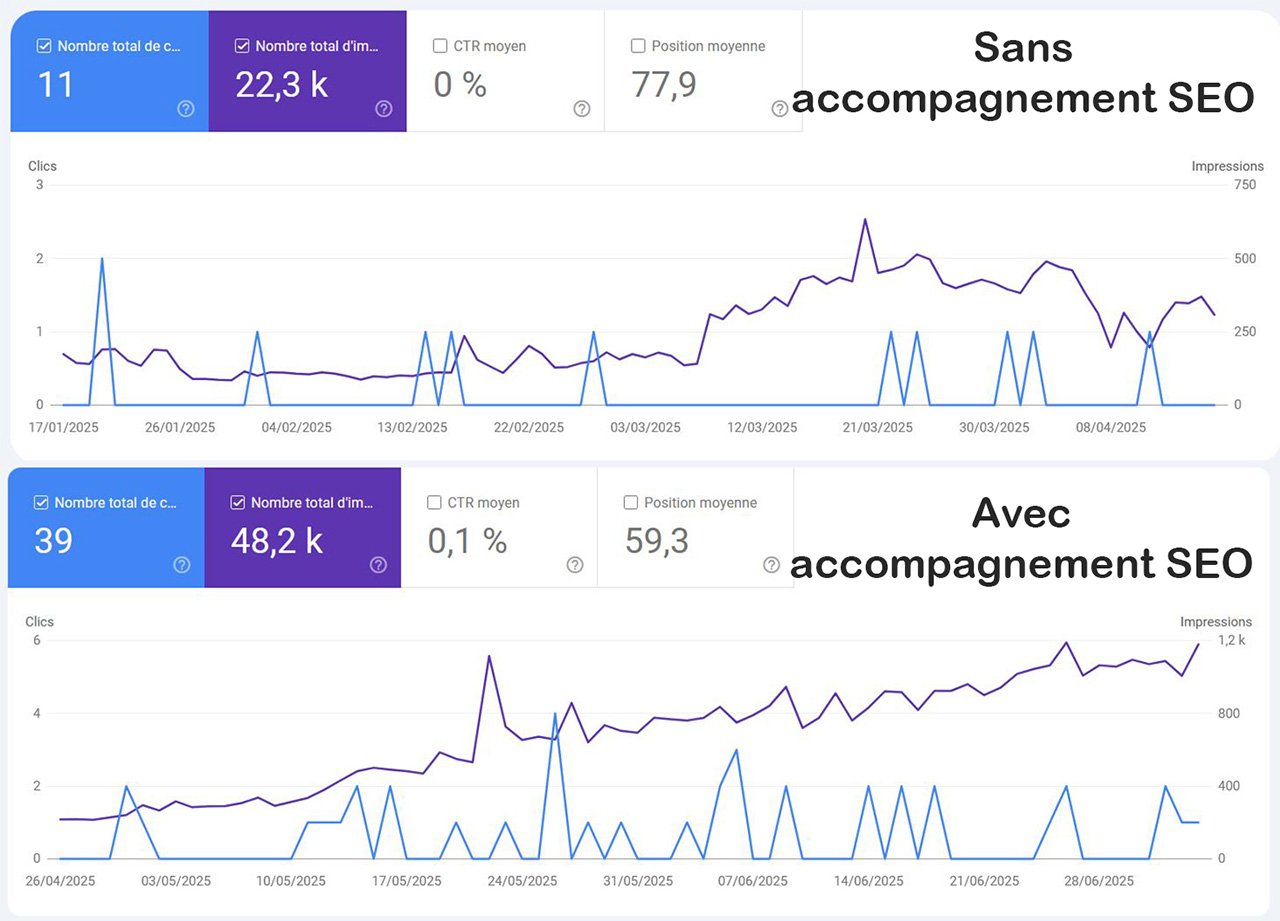Image resolution: width=1280 pixels, height=921 pixels.
Task: Open help on bottom 'CTR moyen' card
Action: coord(574,565)
